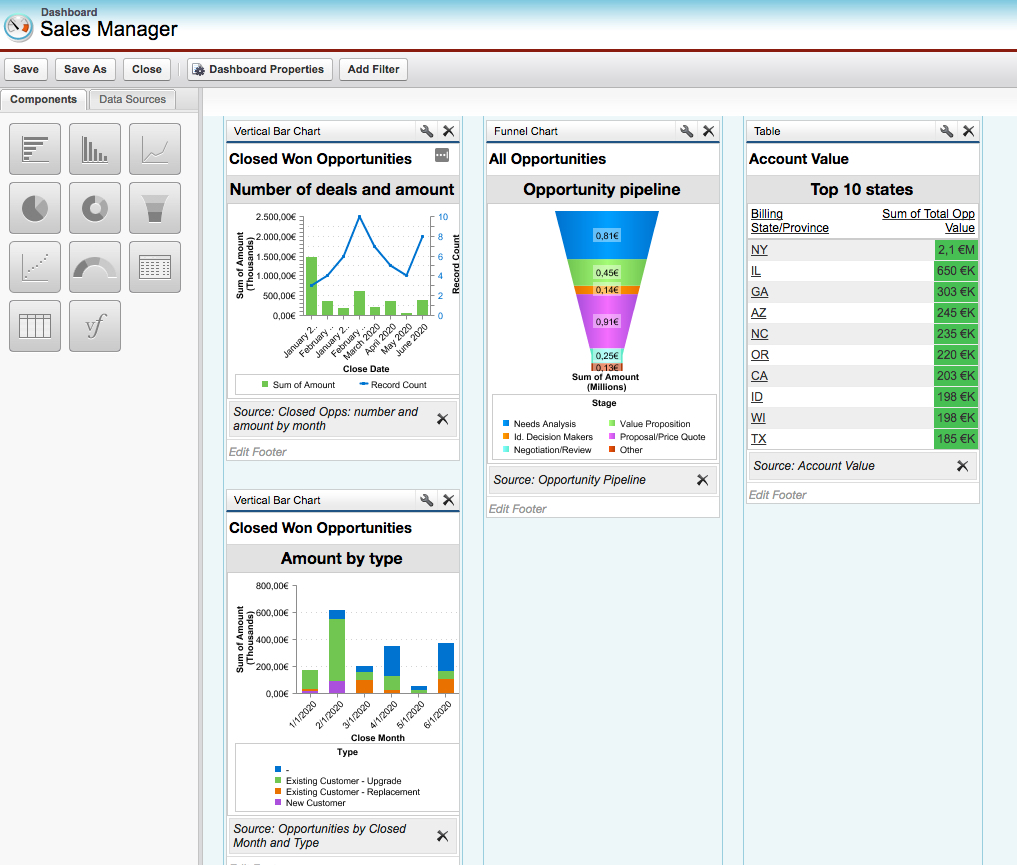Open the NC state link
The height and width of the screenshot is (865, 1017).
(760, 334)
